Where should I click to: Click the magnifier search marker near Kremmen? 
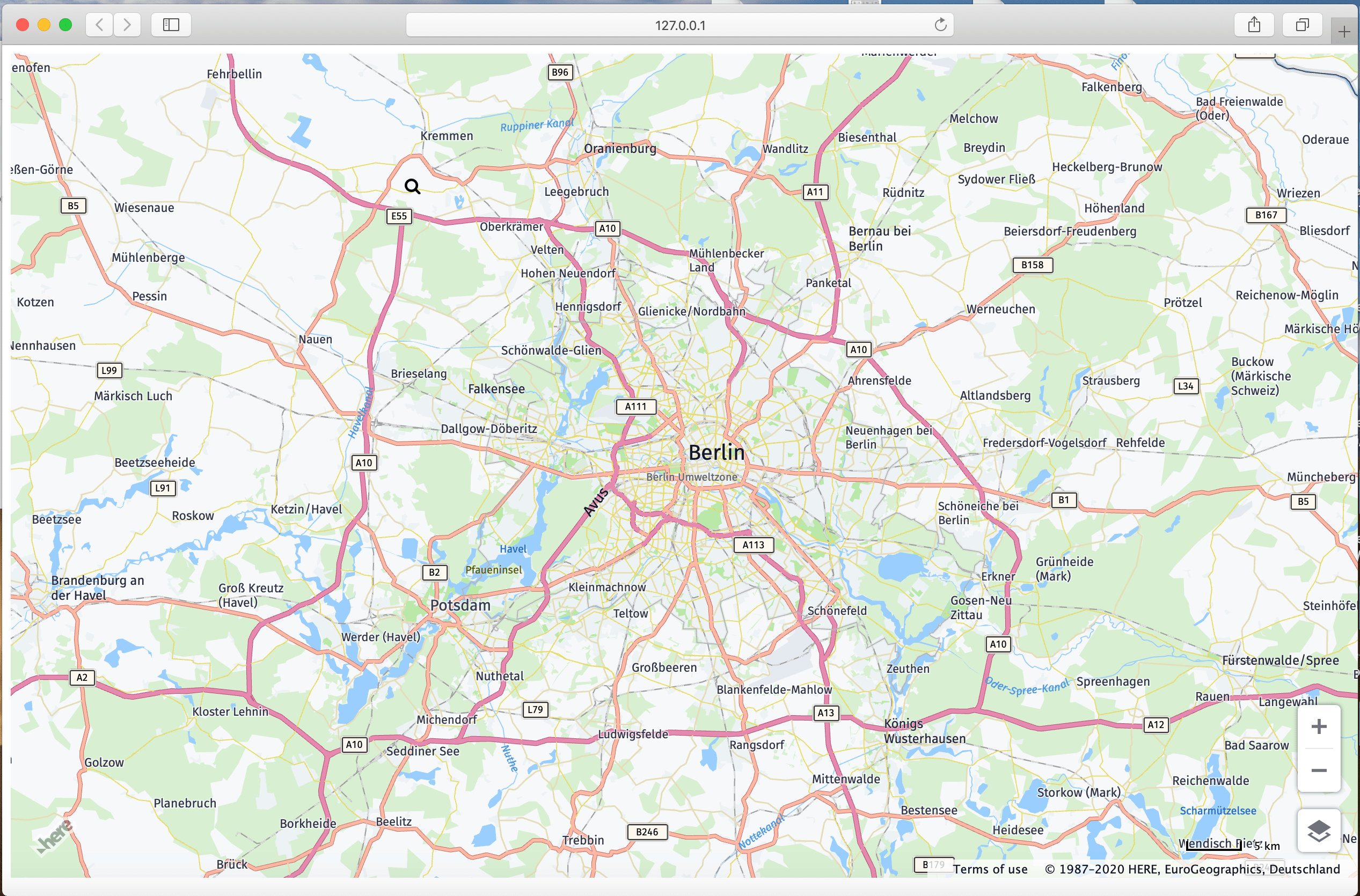(x=412, y=186)
